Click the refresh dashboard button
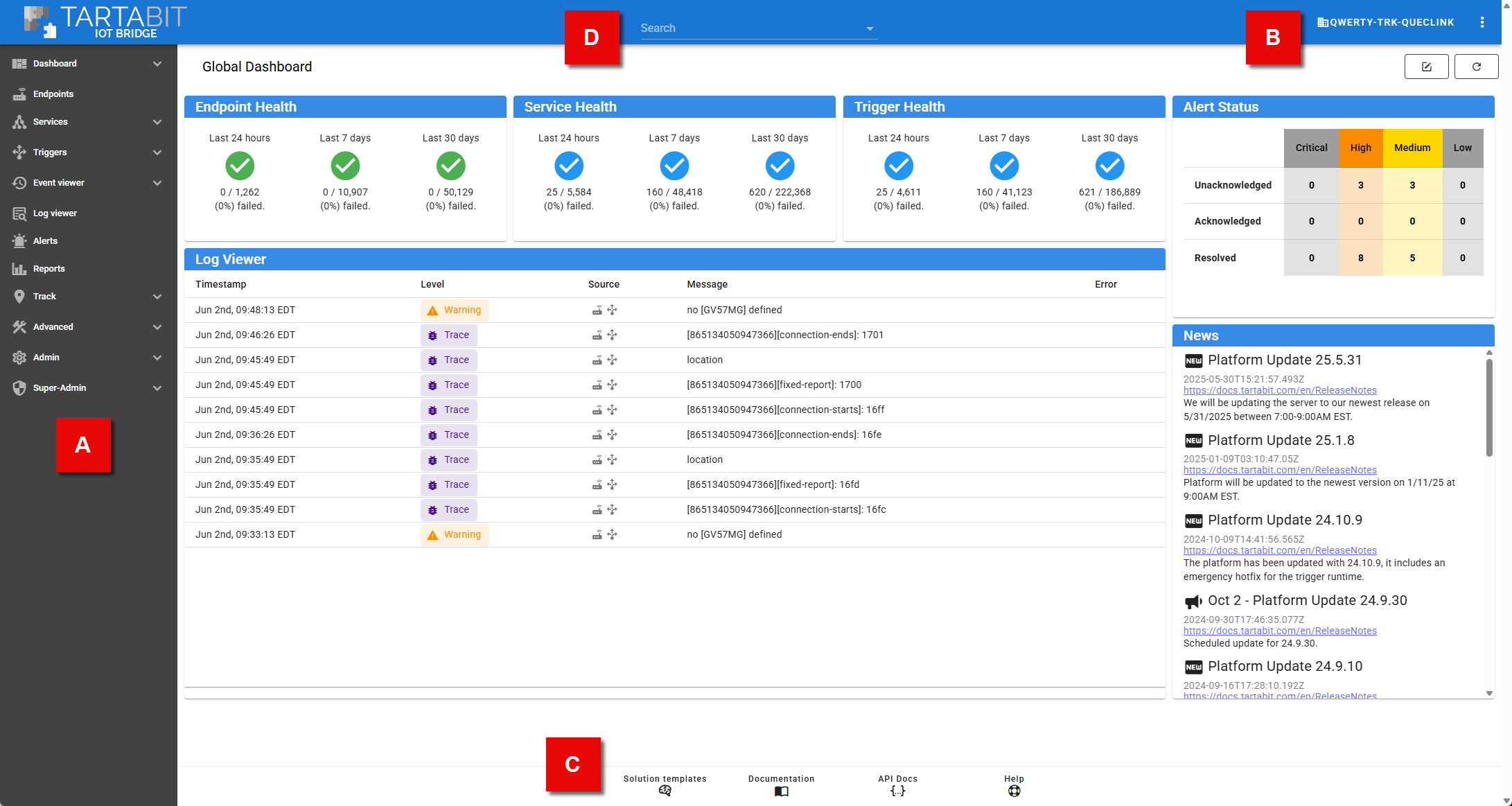The width and height of the screenshot is (1512, 806). click(1477, 67)
